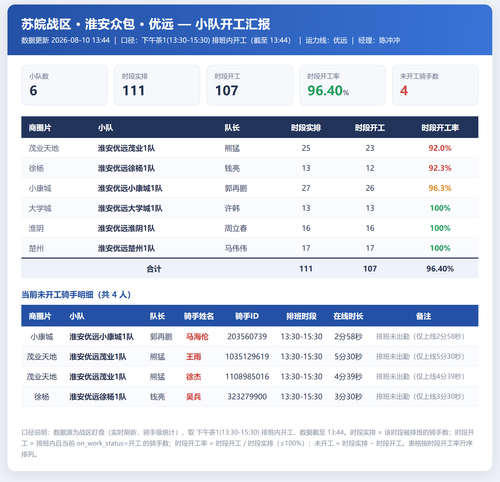Click the '骑手ID' column header

click(x=247, y=316)
